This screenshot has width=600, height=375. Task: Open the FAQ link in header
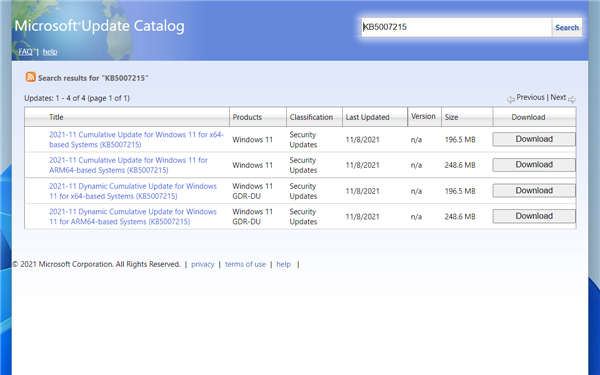26,52
